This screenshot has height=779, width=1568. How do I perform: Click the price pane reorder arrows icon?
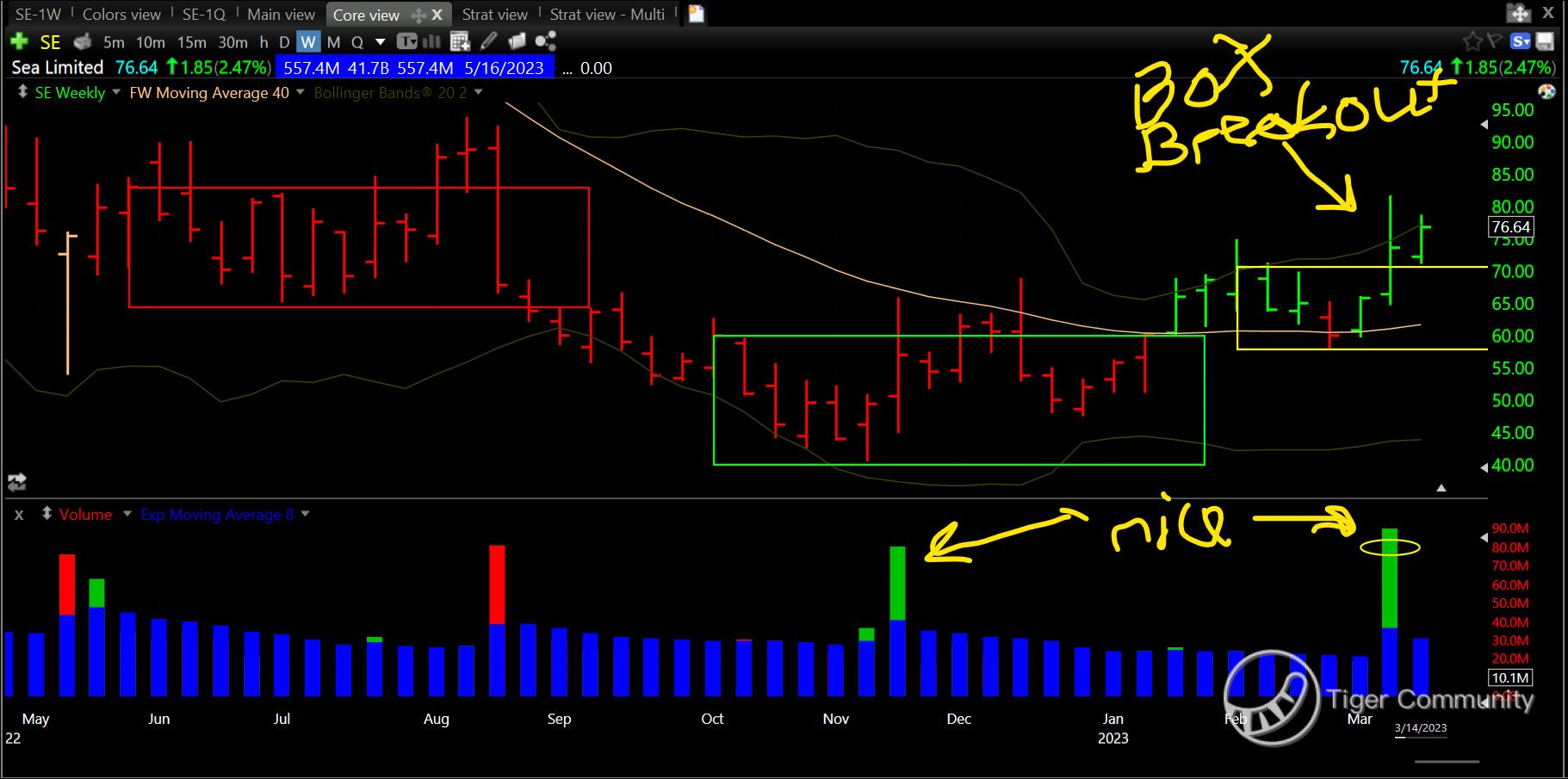[22, 92]
